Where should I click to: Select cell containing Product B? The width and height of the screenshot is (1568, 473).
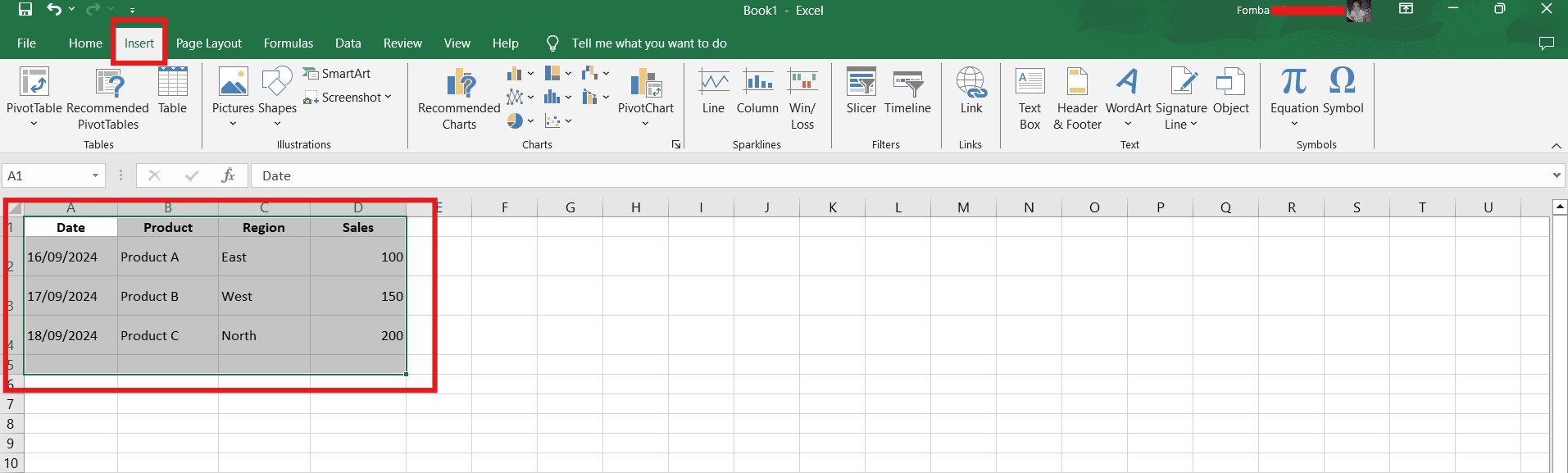pyautogui.click(x=167, y=296)
